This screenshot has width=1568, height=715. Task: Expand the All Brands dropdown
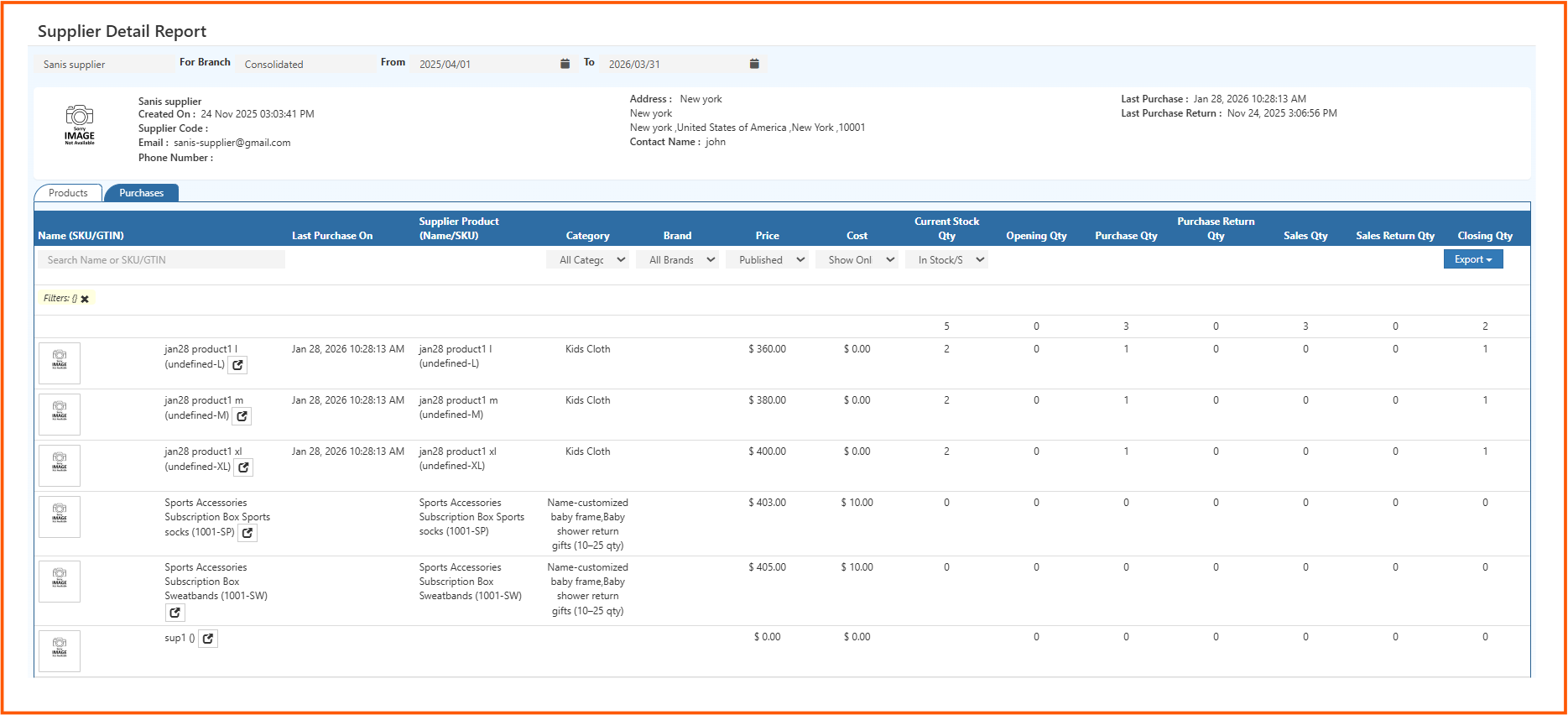(677, 260)
